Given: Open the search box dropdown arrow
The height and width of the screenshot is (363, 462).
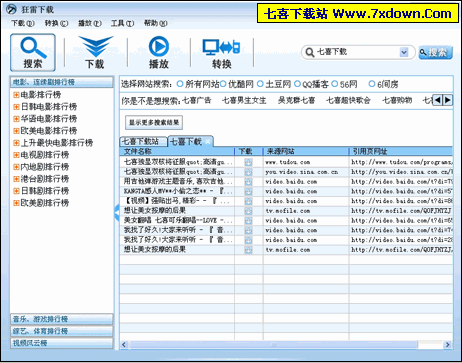Looking at the screenshot, I should [x=404, y=52].
